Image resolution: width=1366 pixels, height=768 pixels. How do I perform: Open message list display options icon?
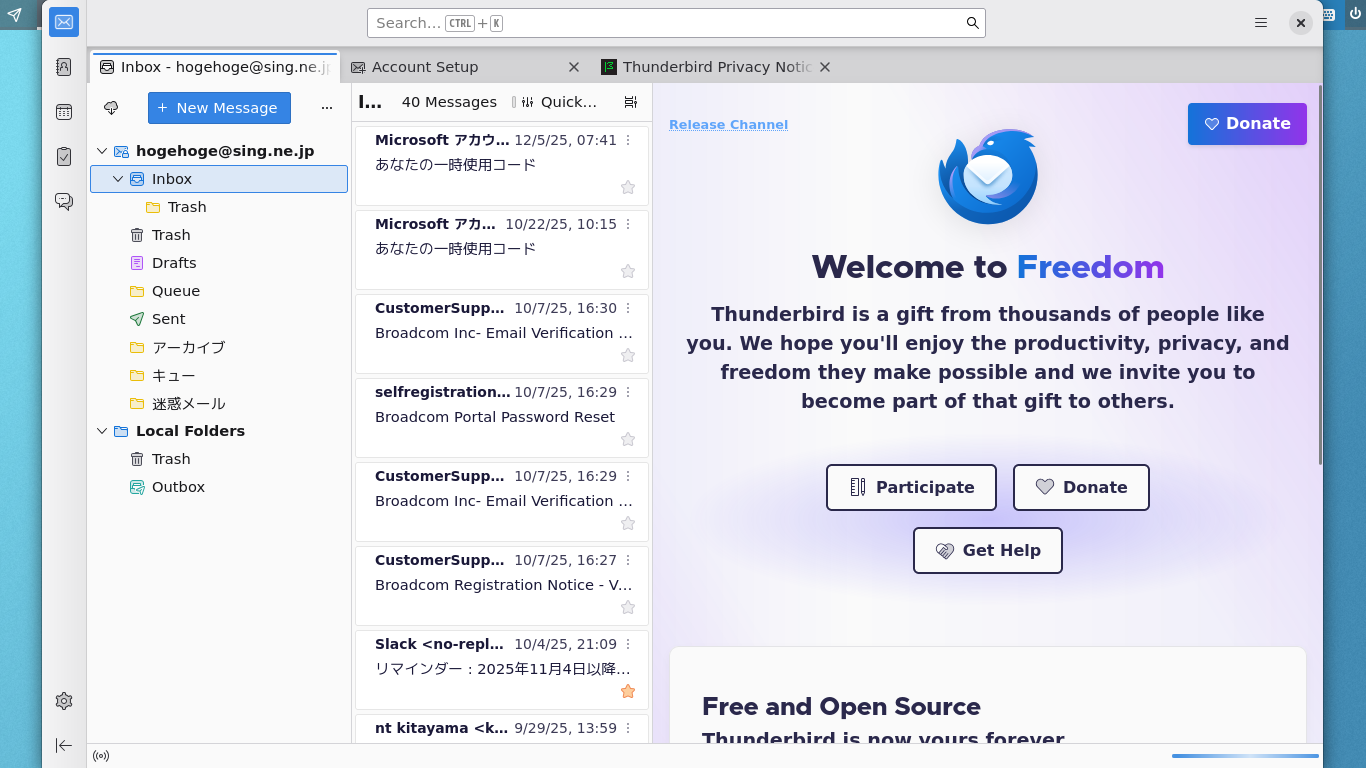click(x=630, y=102)
